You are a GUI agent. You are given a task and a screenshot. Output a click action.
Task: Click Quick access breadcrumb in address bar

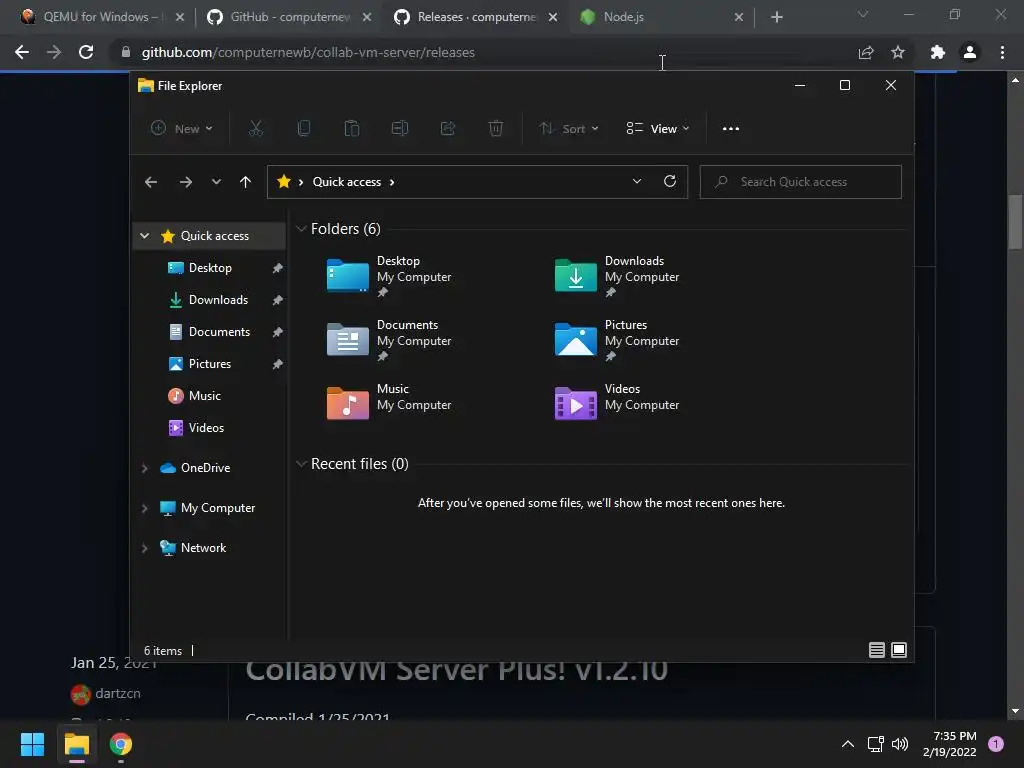point(346,182)
